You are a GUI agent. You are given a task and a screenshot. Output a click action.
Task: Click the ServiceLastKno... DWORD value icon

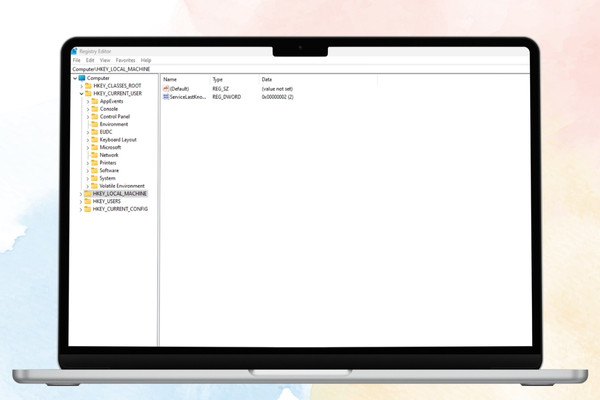coord(166,97)
